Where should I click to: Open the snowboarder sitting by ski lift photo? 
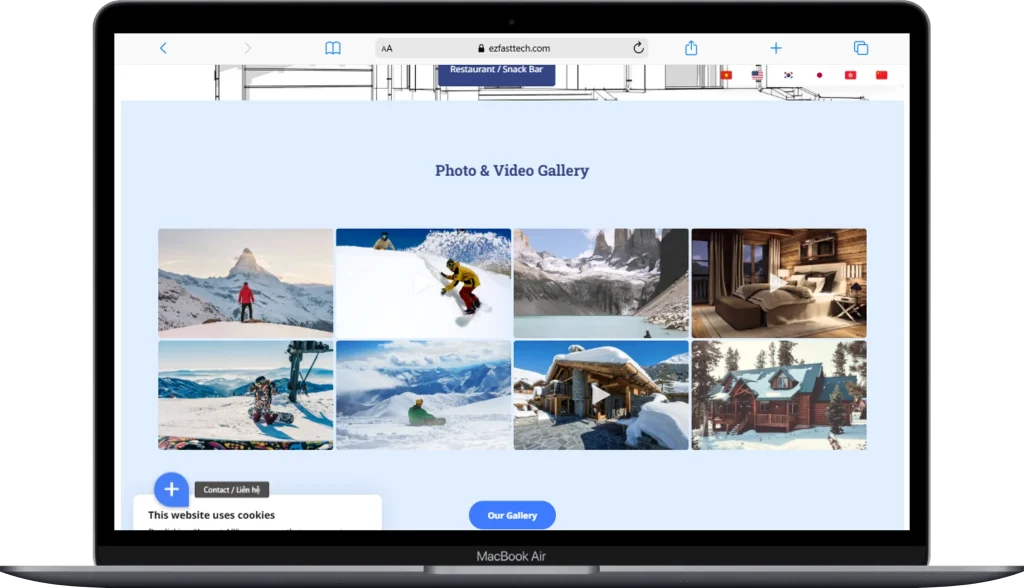tap(246, 395)
